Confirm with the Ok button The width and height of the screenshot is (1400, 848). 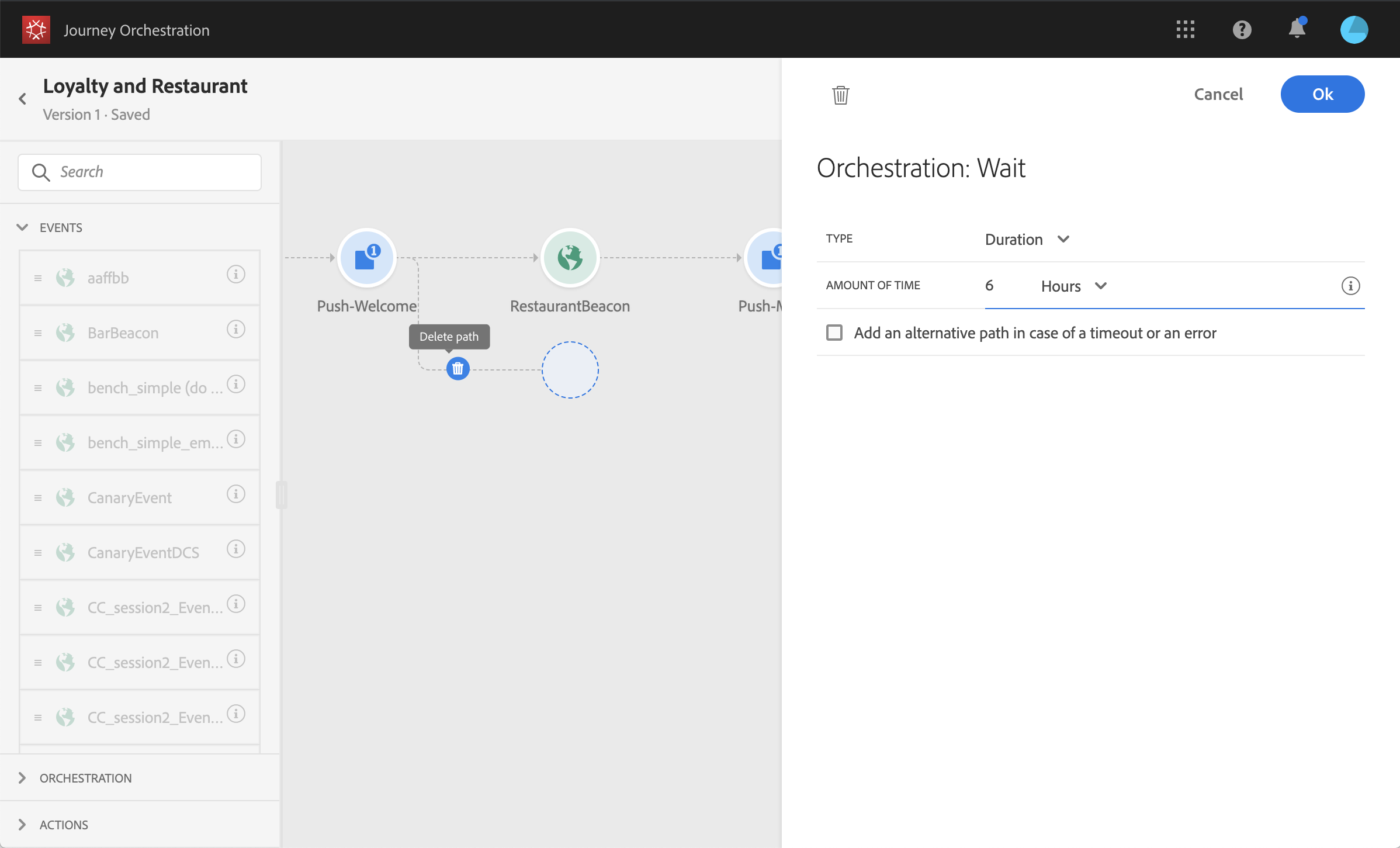tap(1322, 94)
